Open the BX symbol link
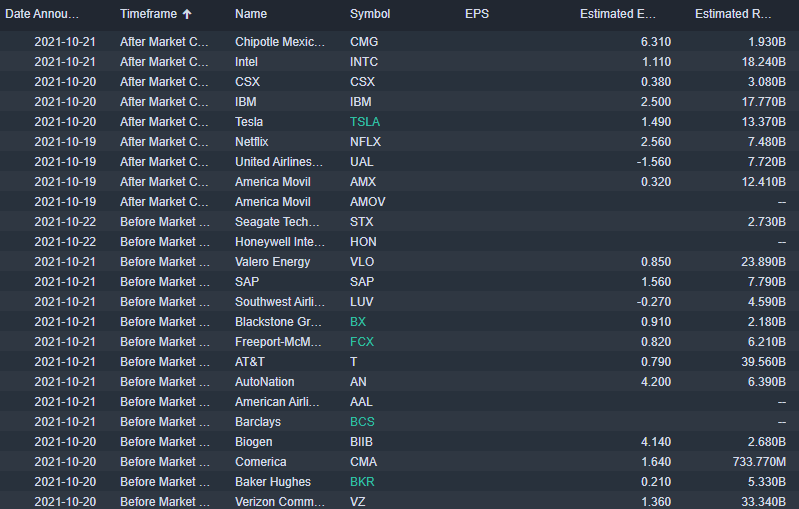Image resolution: width=799 pixels, height=509 pixels. coord(358,322)
